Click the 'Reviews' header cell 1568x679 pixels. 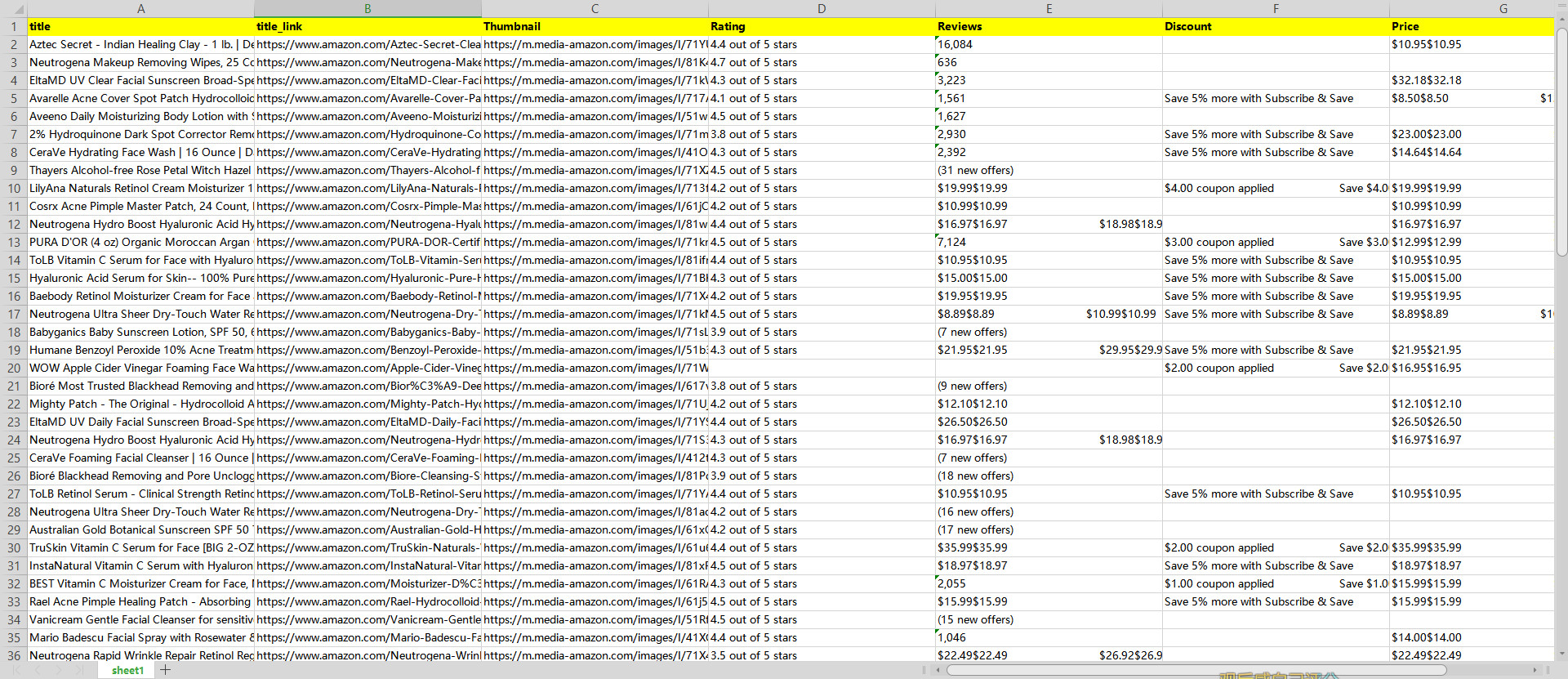click(1049, 26)
